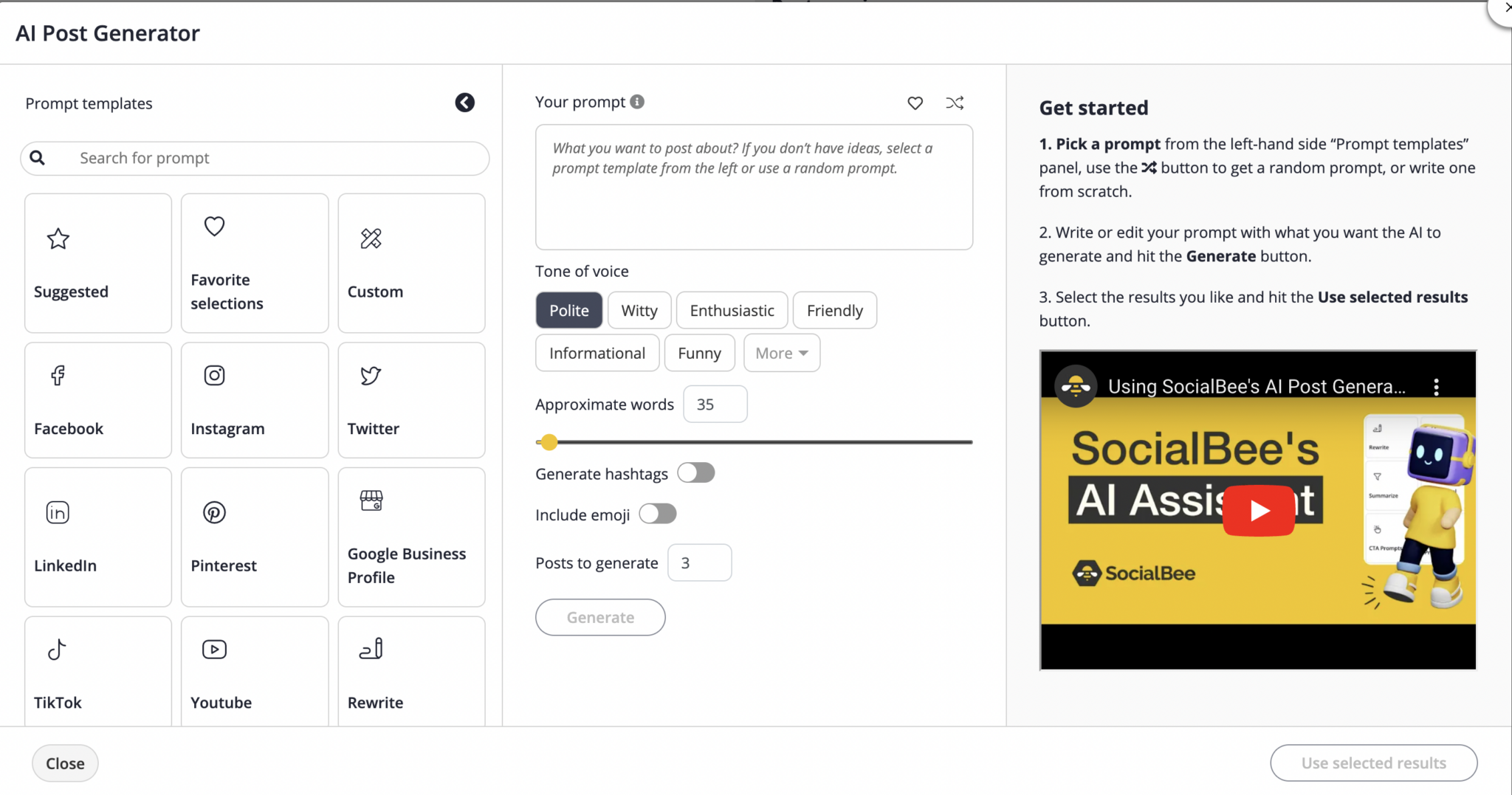Viewport: 1512px width, 795px height.
Task: Open the TikTok template section
Action: pyautogui.click(x=97, y=670)
